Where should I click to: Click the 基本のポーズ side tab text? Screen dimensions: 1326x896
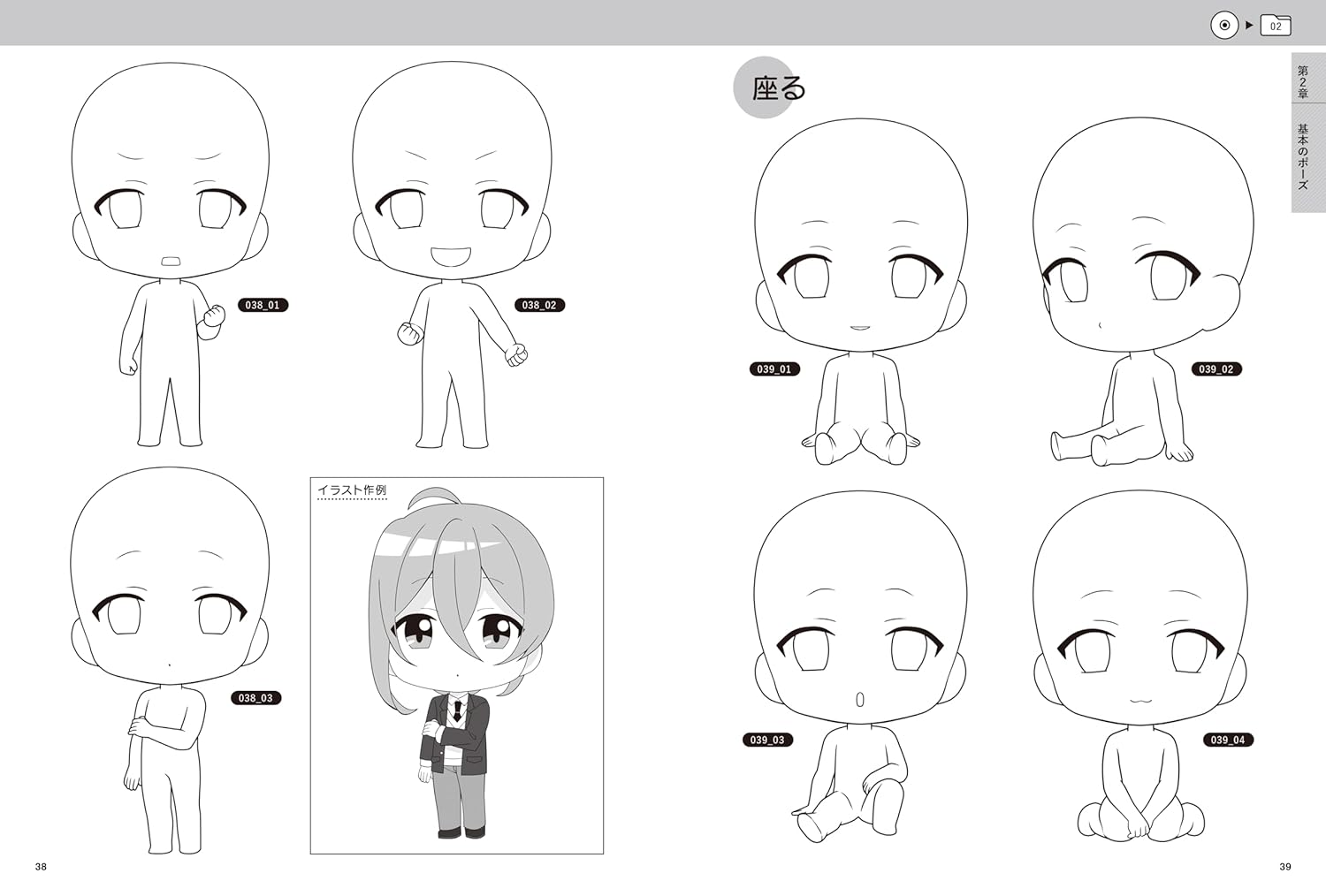pyautogui.click(x=1303, y=157)
